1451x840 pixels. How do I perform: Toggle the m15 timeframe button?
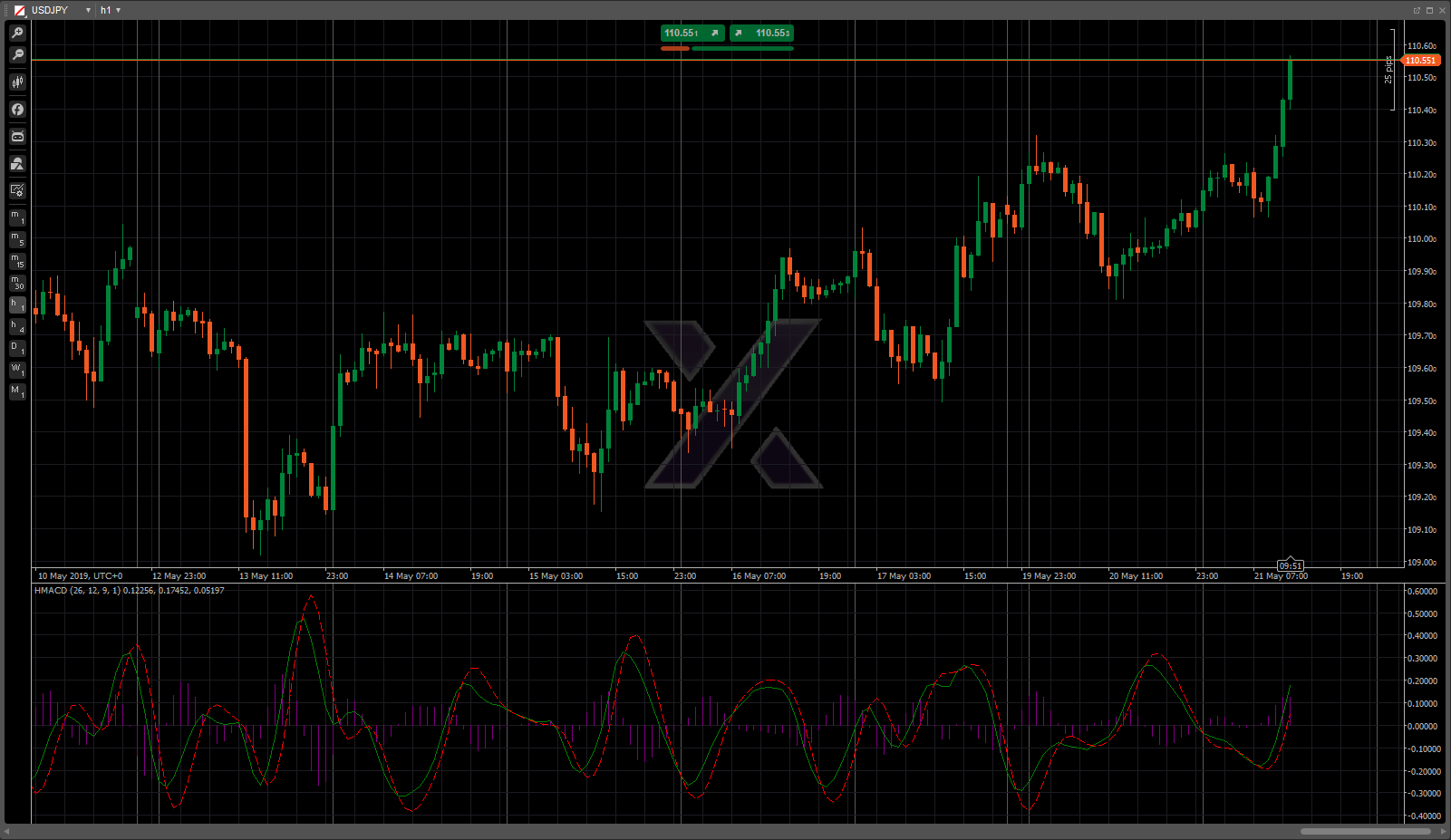17,261
